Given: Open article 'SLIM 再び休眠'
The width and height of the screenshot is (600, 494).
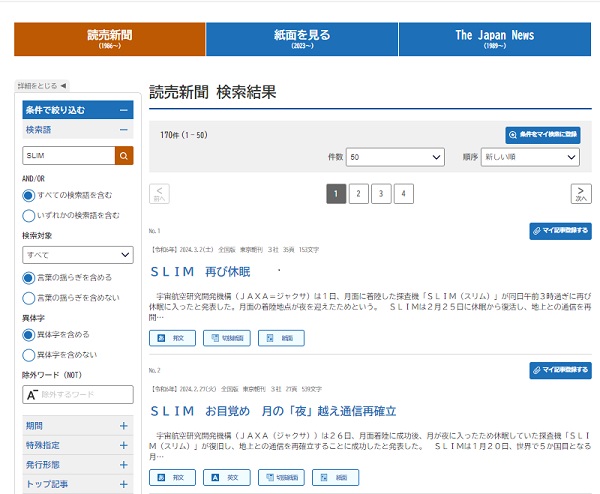Looking at the screenshot, I should (200, 272).
